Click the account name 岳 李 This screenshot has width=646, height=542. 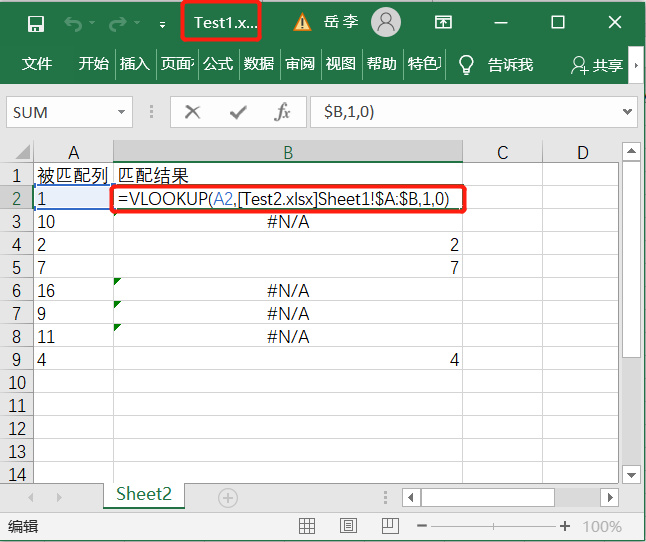coord(341,22)
